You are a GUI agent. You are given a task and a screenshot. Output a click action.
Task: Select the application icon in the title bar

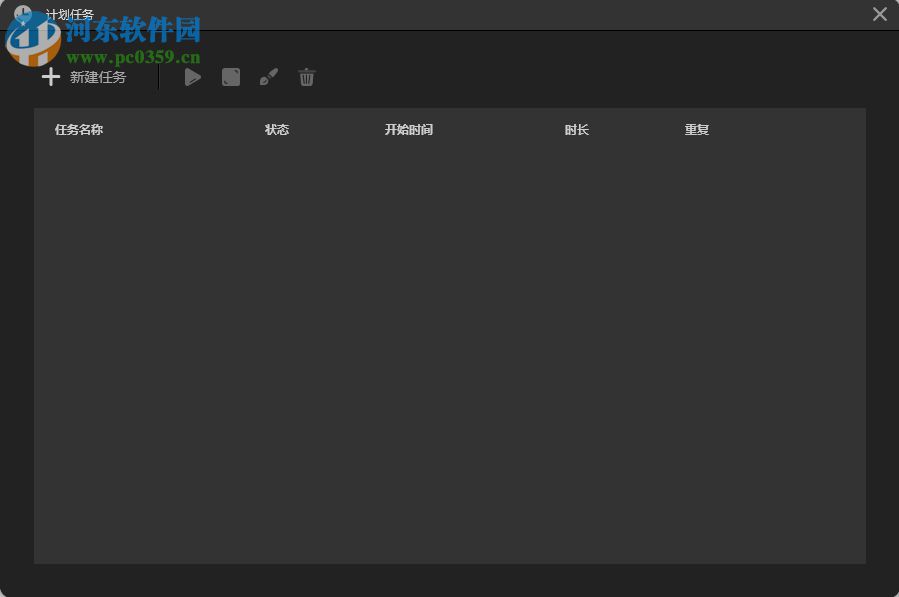22,14
